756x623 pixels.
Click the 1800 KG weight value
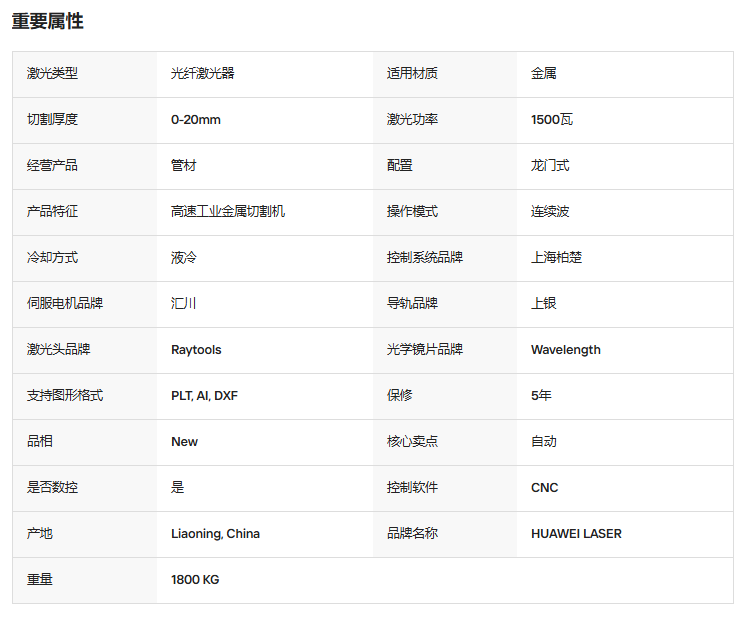pos(195,580)
